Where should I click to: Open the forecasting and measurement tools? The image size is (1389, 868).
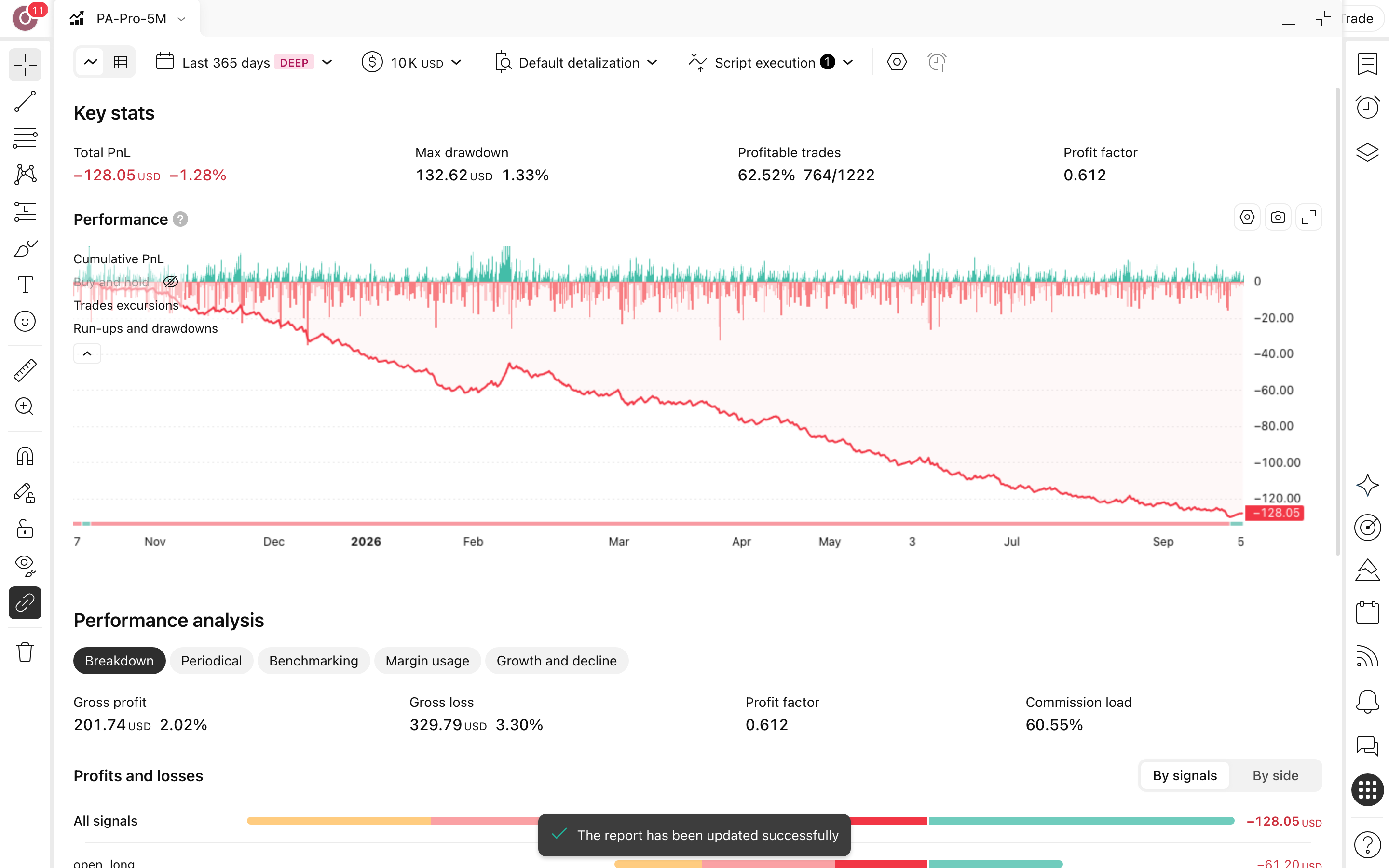point(25,211)
